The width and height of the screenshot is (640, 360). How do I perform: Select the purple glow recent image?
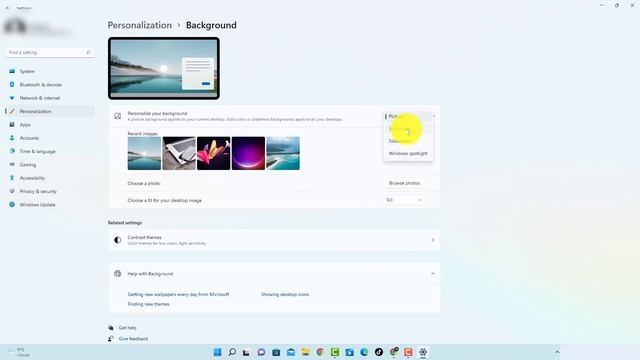248,153
